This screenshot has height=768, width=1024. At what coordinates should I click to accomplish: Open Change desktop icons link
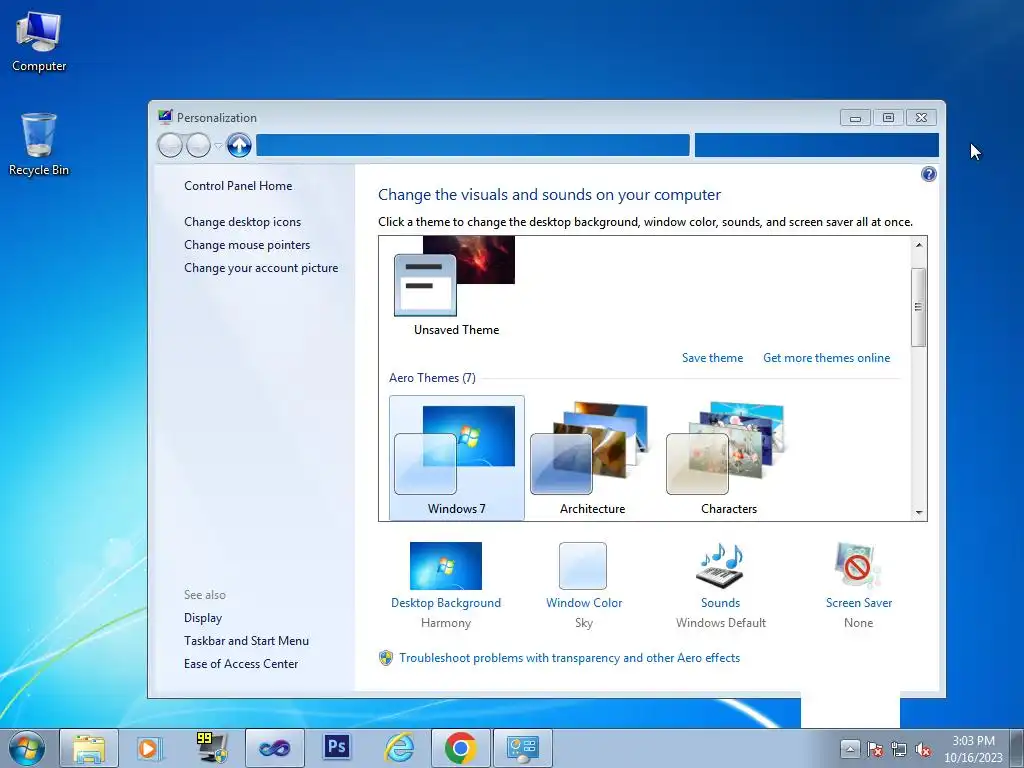pyautogui.click(x=242, y=221)
